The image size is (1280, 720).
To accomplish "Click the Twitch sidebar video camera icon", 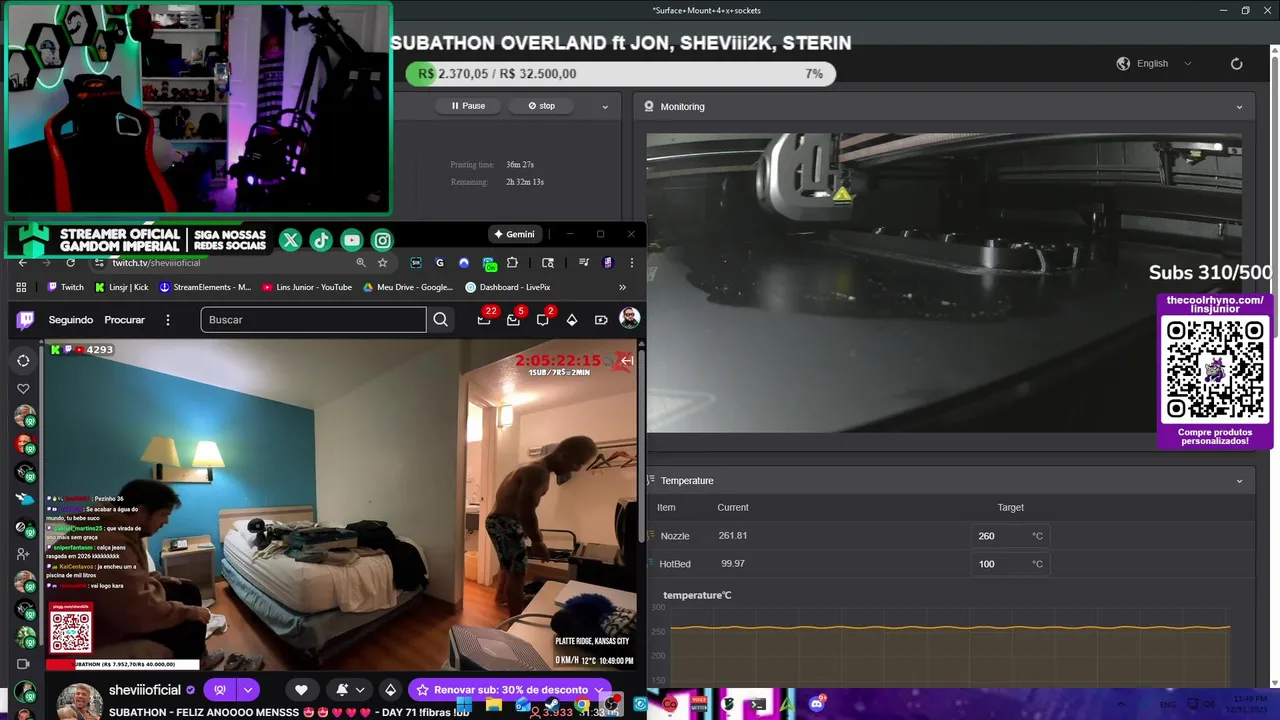I will coord(23,664).
